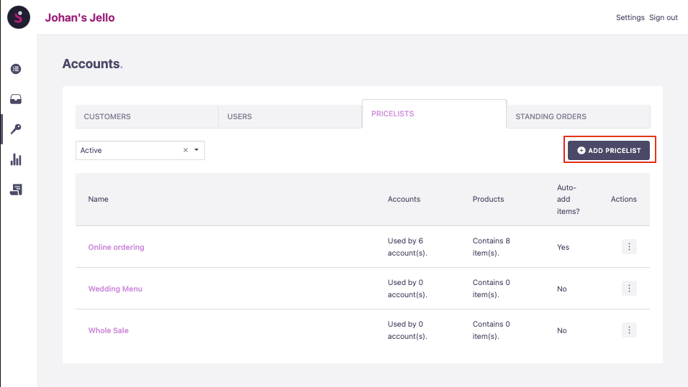The width and height of the screenshot is (688, 387).
Task: Clear the Active filter with the x
Action: 186,150
